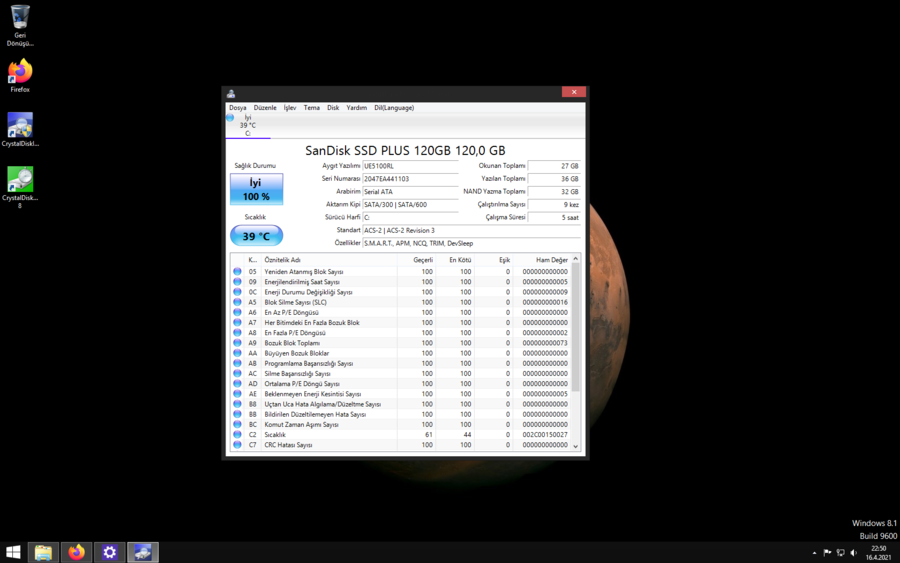Open the İşlev menu
The width and height of the screenshot is (900, 563).
(x=290, y=107)
